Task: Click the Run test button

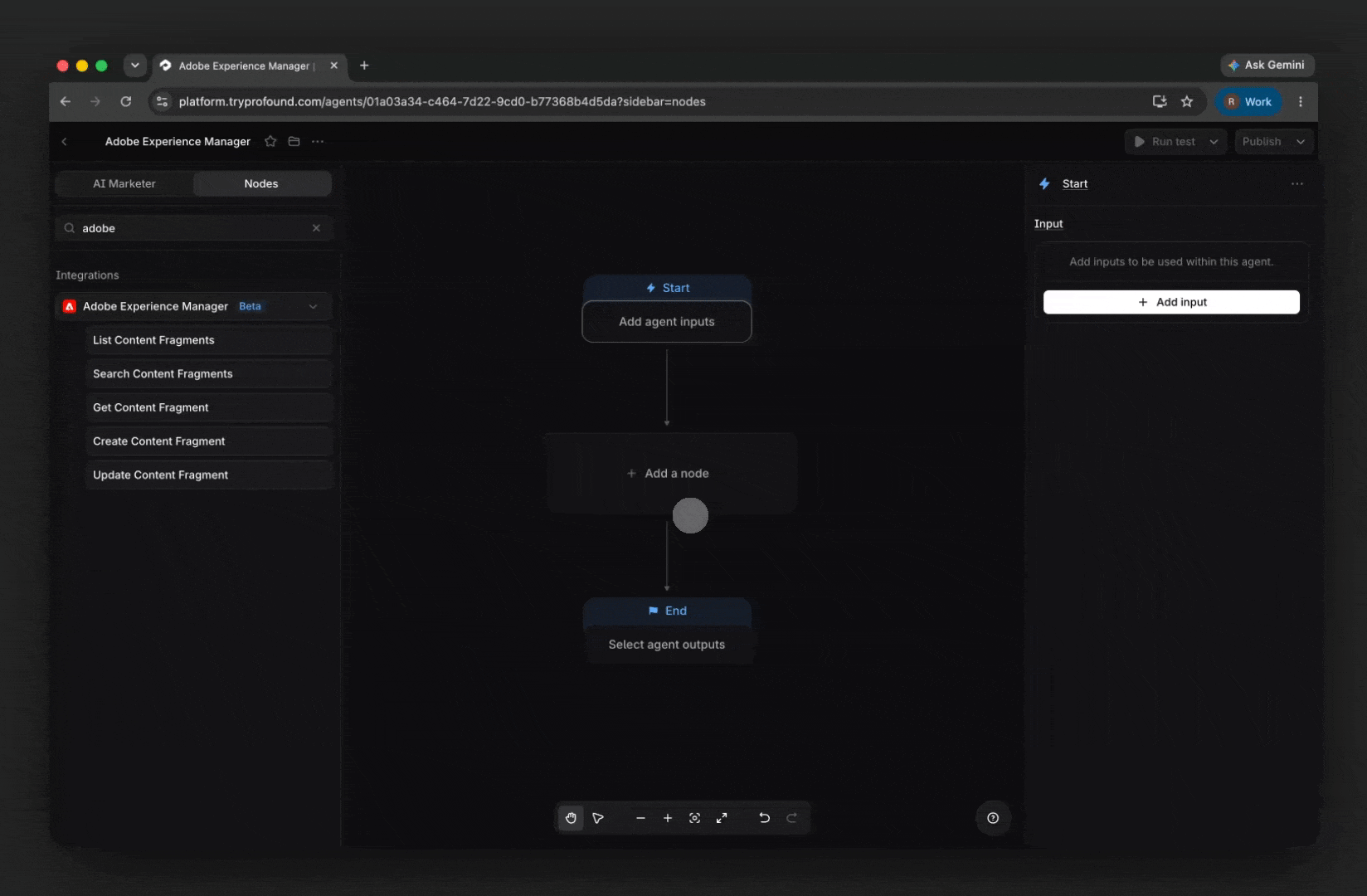Action: pos(1165,142)
